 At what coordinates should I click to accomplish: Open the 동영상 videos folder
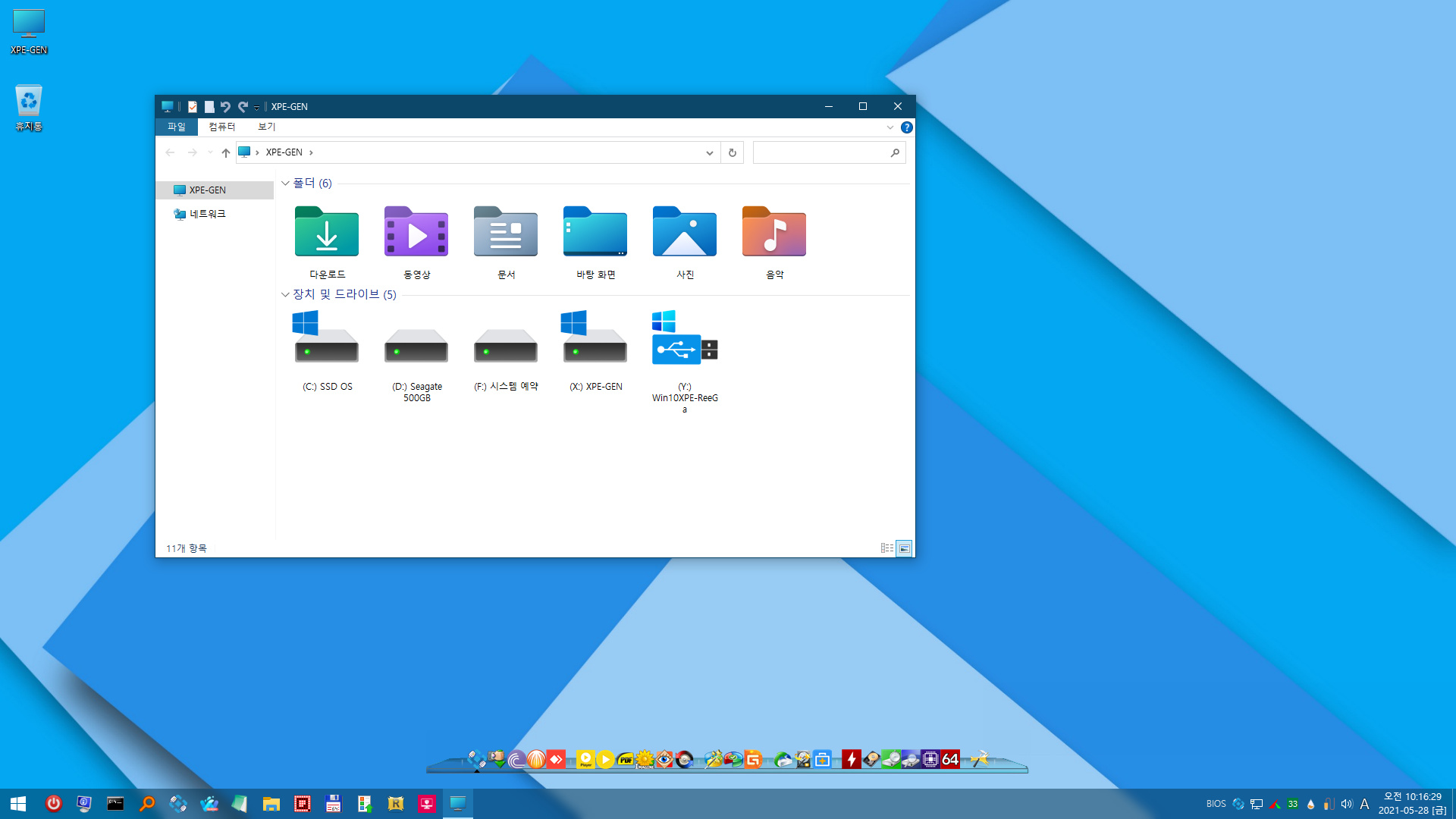[x=416, y=241]
